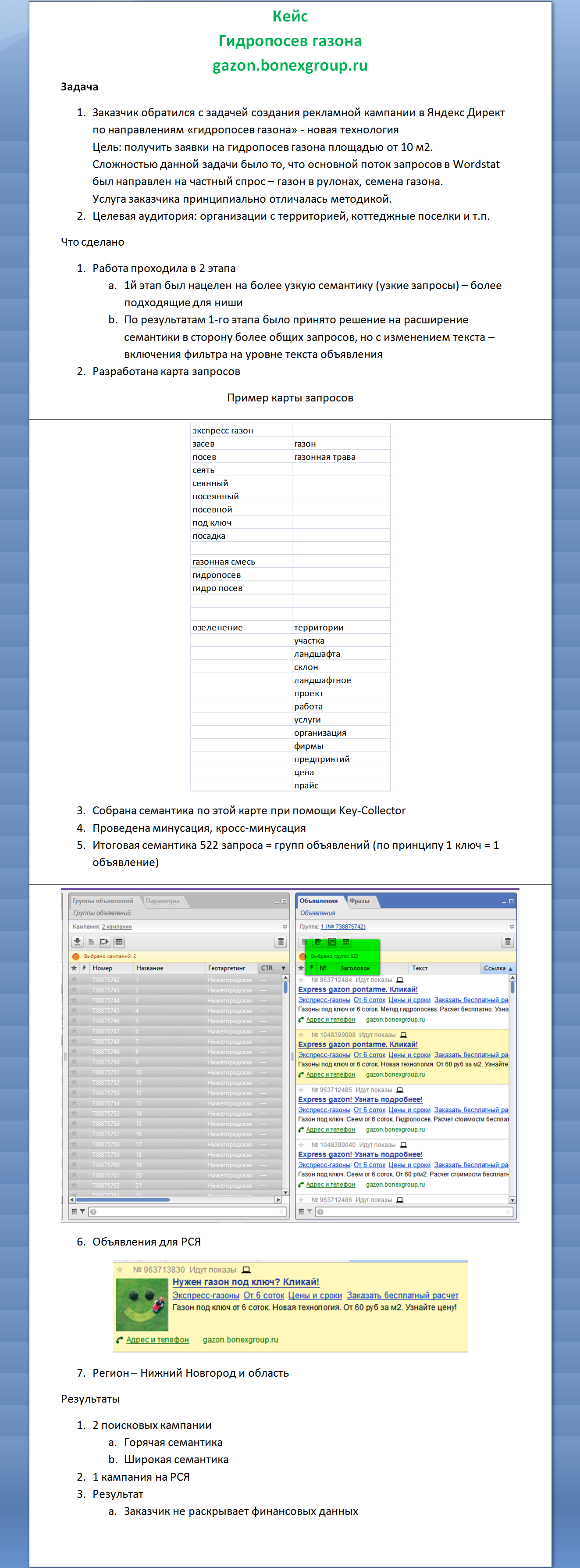Star the РСЯ ad № 963713830
This screenshot has height=1568, width=580.
pyautogui.click(x=121, y=1270)
